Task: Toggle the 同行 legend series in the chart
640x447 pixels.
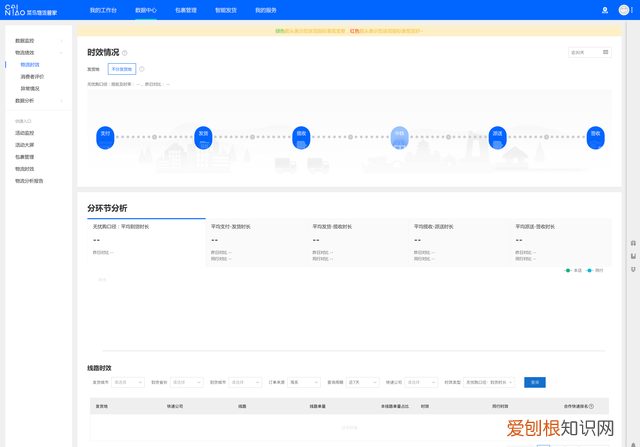Action: point(595,270)
